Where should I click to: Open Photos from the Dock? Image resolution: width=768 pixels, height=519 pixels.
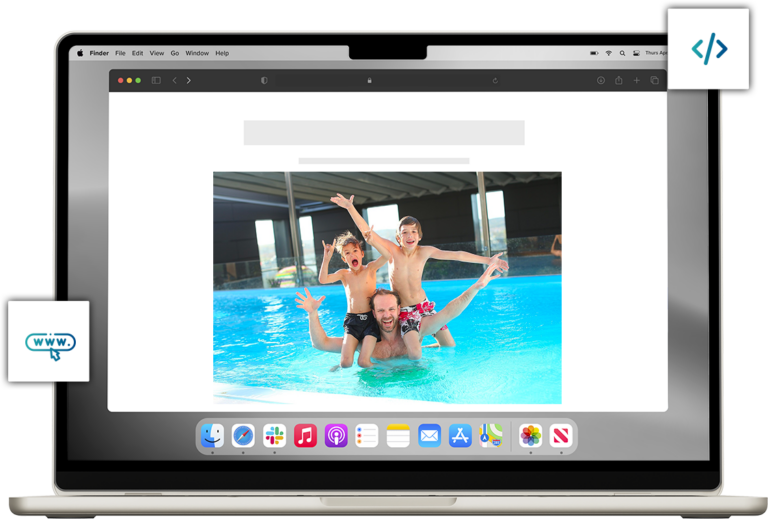point(530,435)
